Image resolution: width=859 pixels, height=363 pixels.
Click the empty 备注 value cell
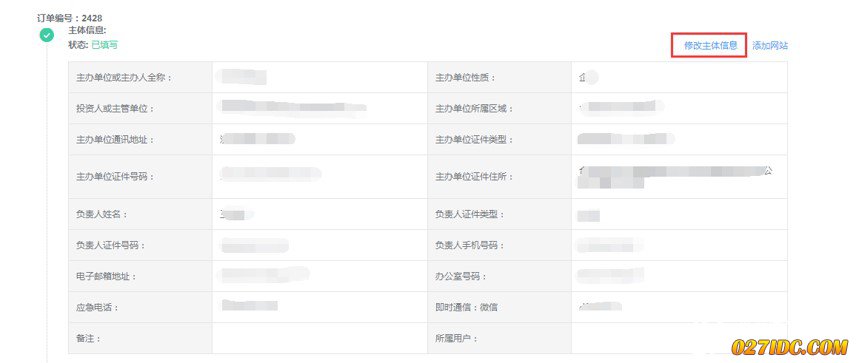[x=319, y=338]
